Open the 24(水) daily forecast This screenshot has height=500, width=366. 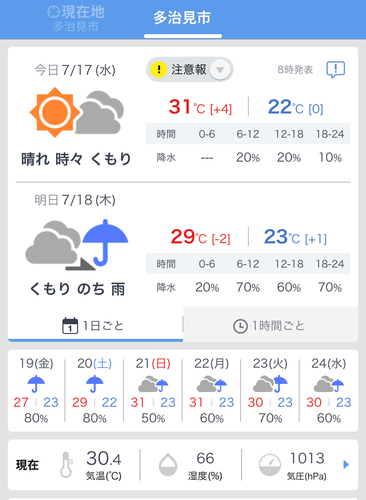click(x=329, y=390)
